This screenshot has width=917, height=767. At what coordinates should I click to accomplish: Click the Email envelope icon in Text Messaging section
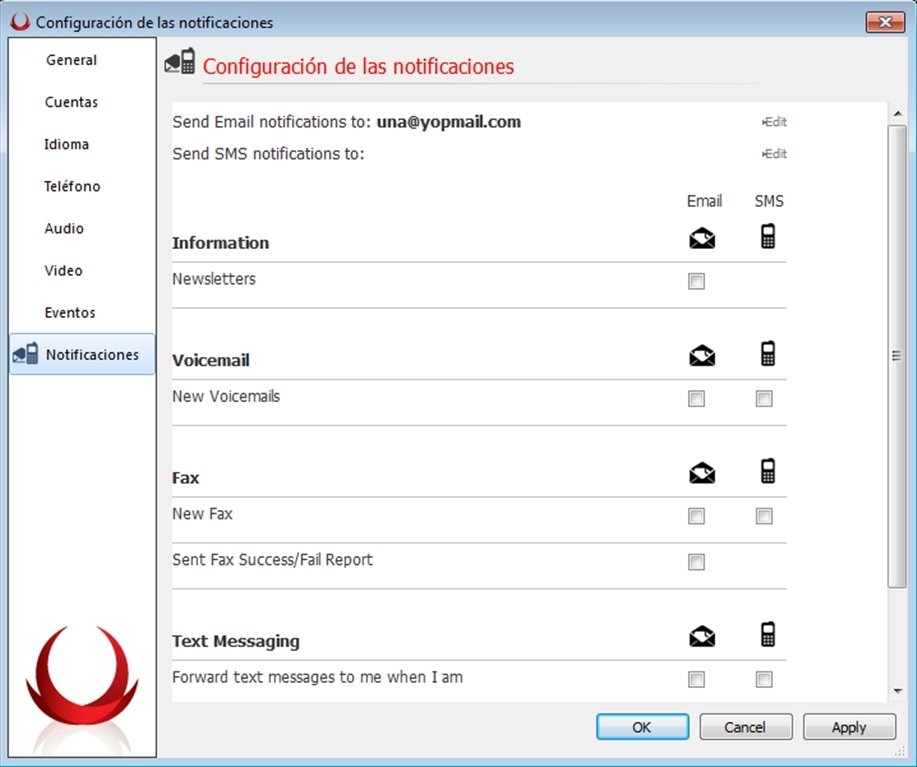[x=702, y=636]
